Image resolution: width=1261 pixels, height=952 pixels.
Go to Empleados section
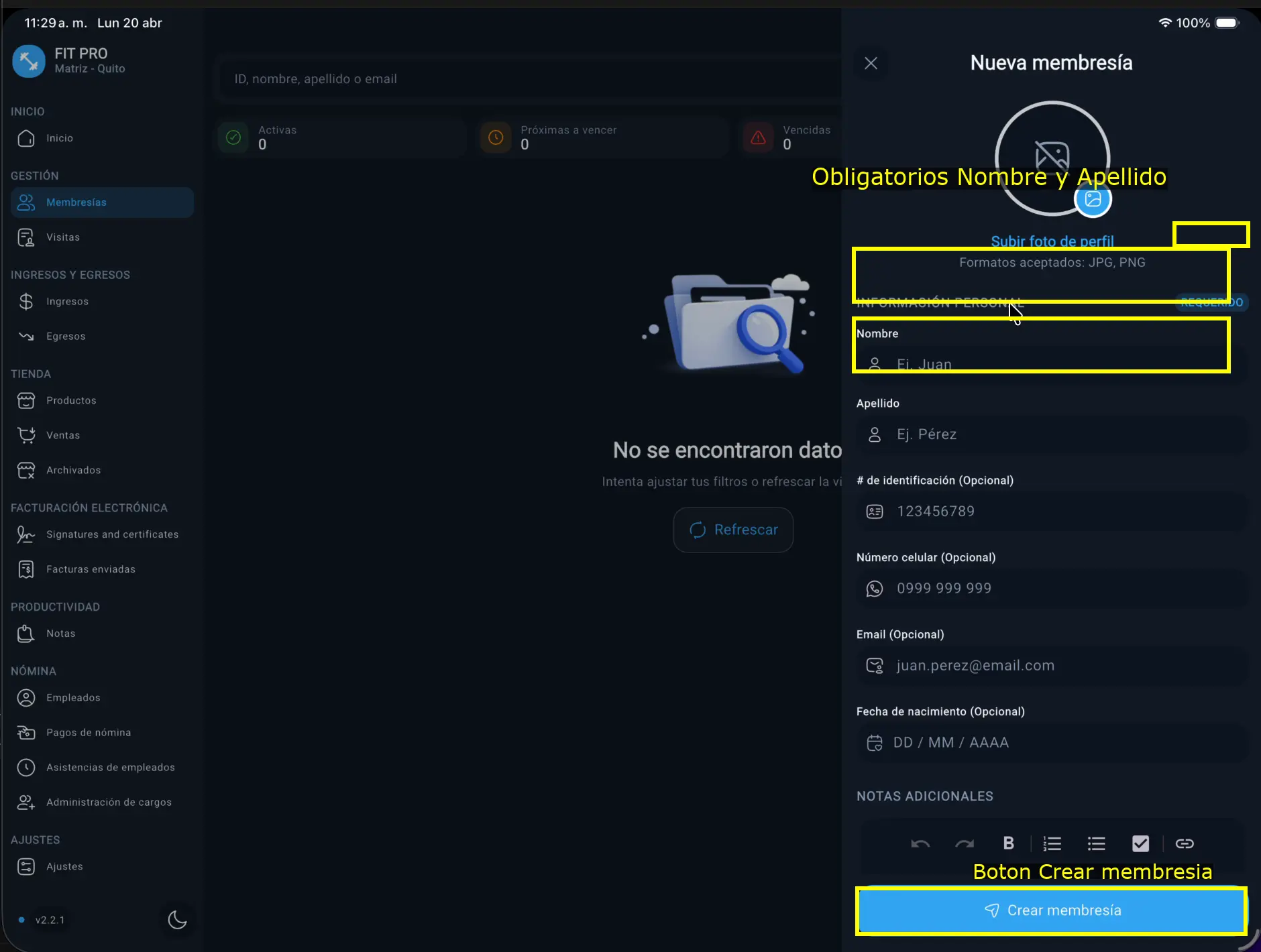[x=73, y=698]
